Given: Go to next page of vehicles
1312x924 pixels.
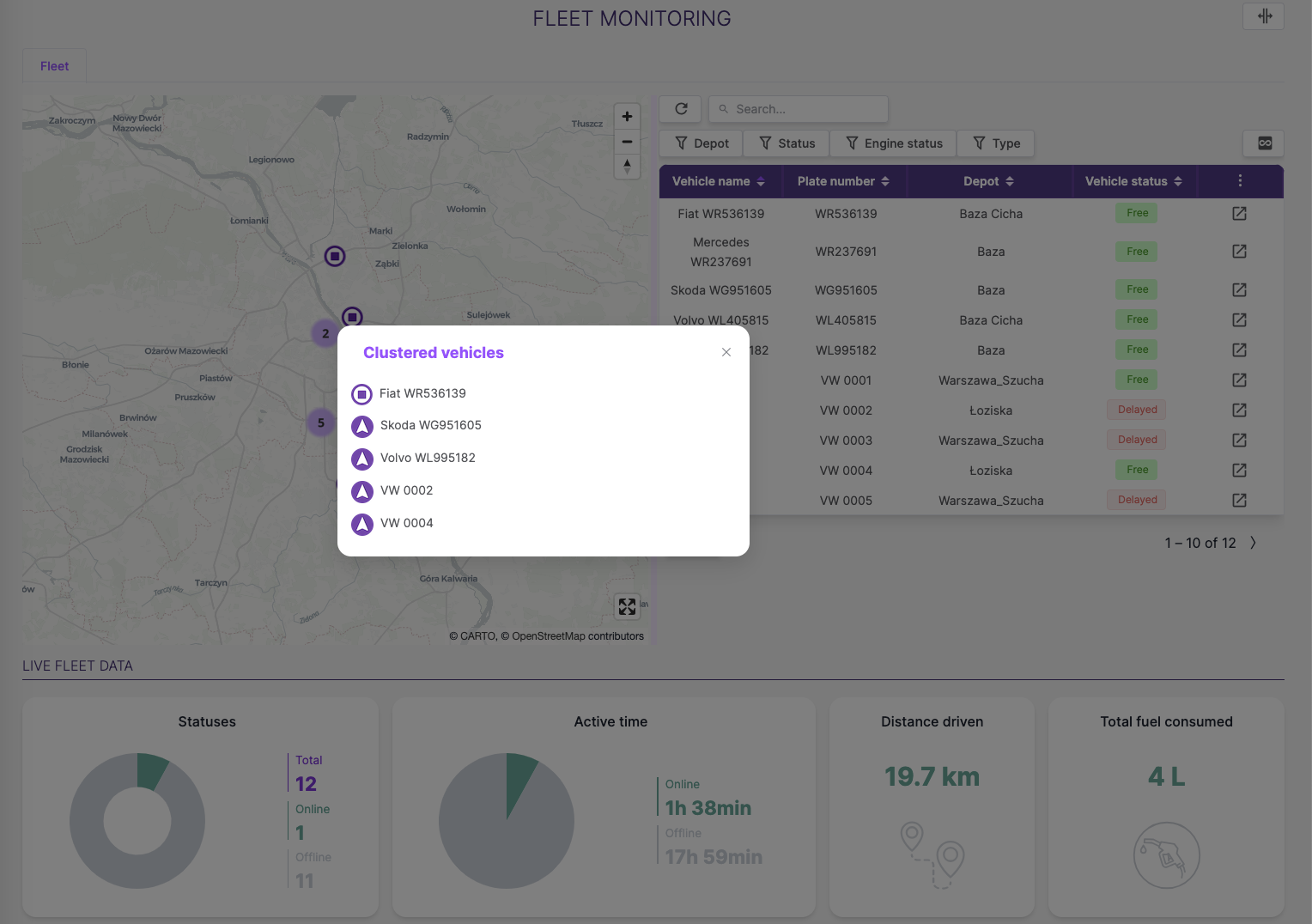Looking at the screenshot, I should coord(1254,543).
